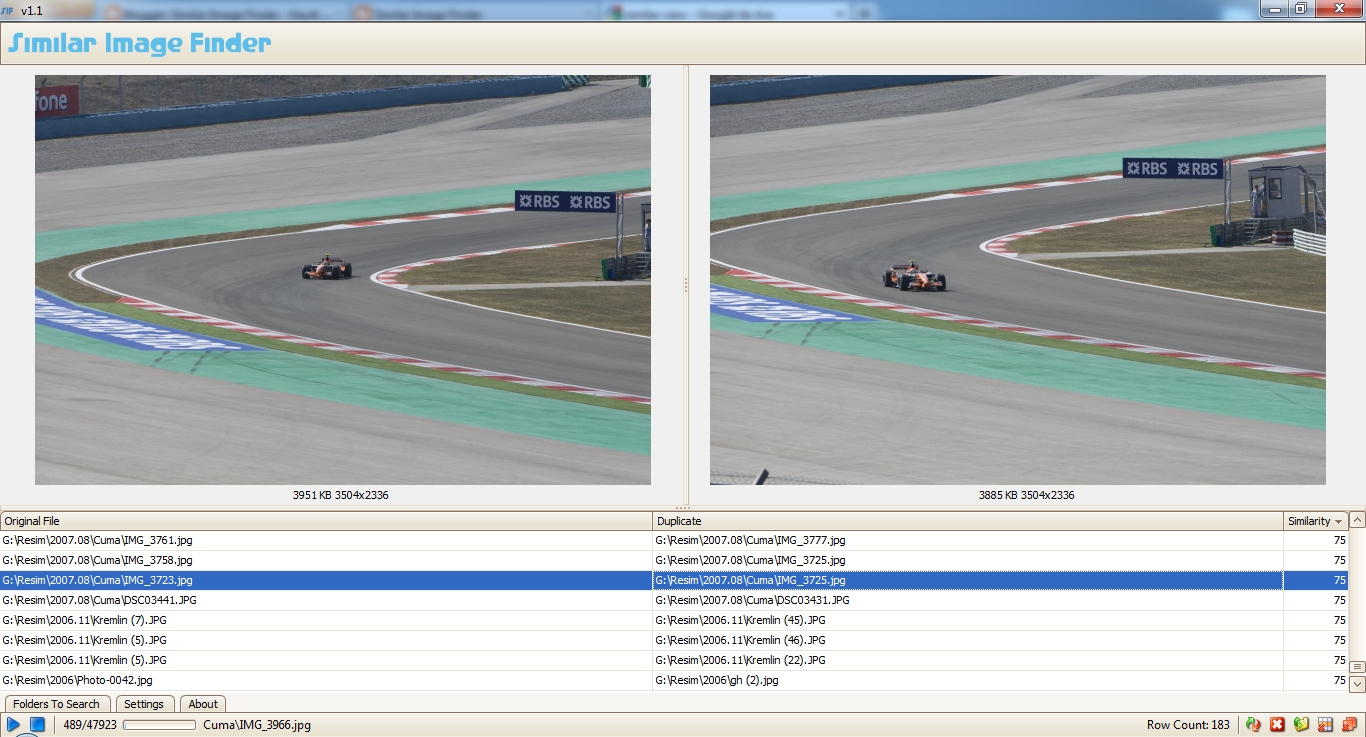The image size is (1366, 737).
Task: Stop the scan using the blue square icon
Action: coord(37,724)
